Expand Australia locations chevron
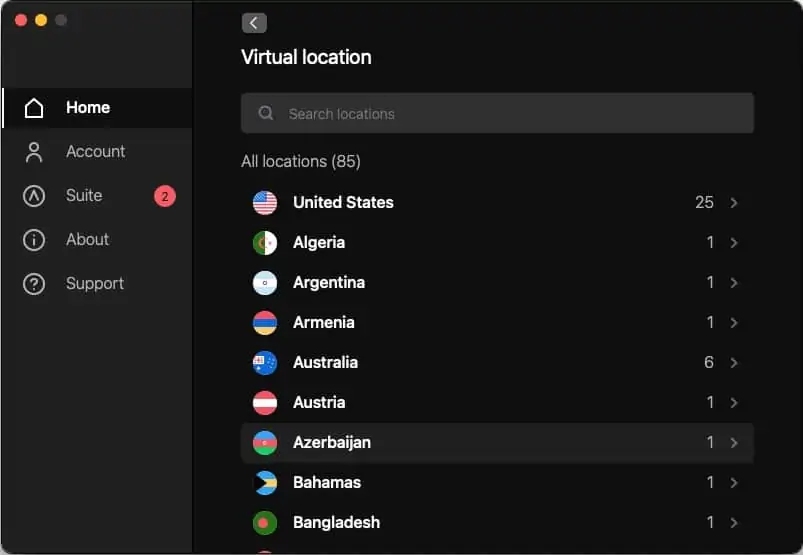This screenshot has width=803, height=555. 734,362
